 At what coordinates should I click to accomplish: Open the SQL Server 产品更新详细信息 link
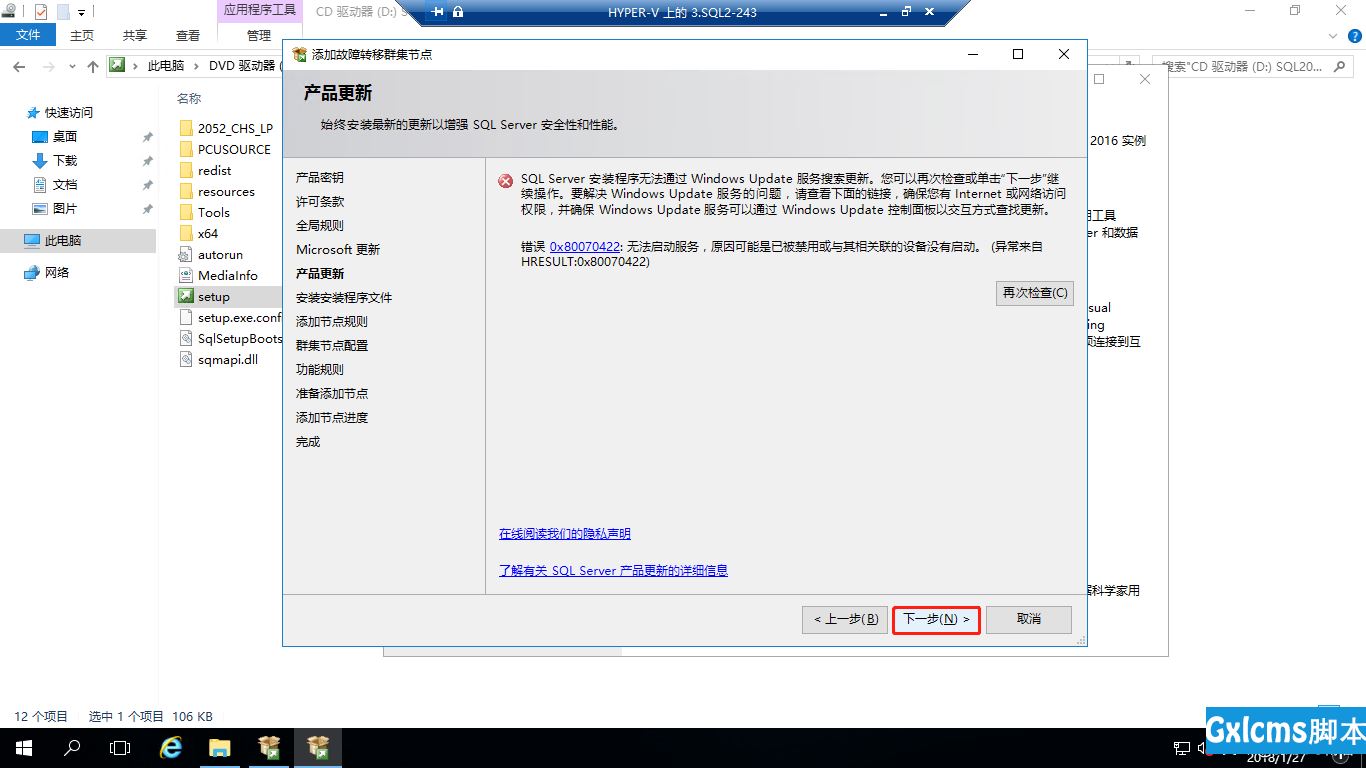[x=613, y=570]
